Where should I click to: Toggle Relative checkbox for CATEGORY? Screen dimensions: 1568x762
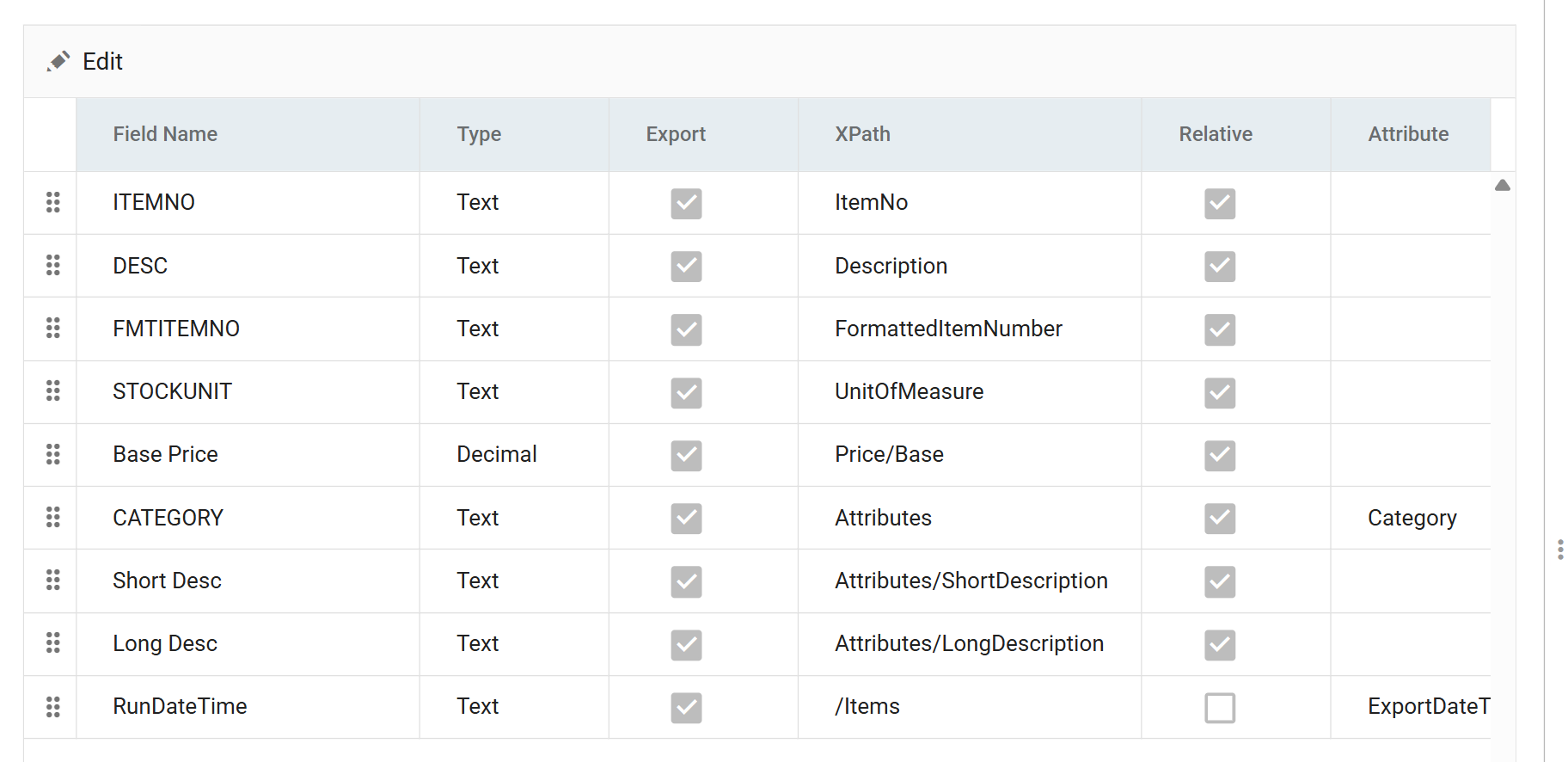point(1220,519)
